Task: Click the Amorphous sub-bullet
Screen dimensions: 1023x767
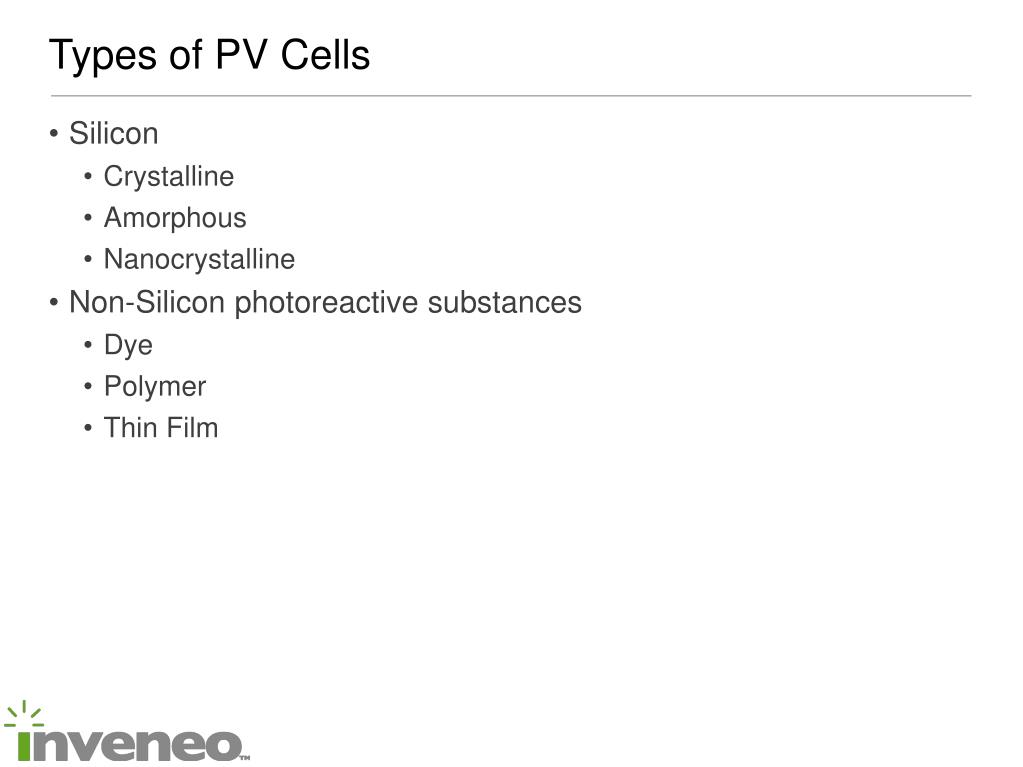Action: [x=175, y=218]
